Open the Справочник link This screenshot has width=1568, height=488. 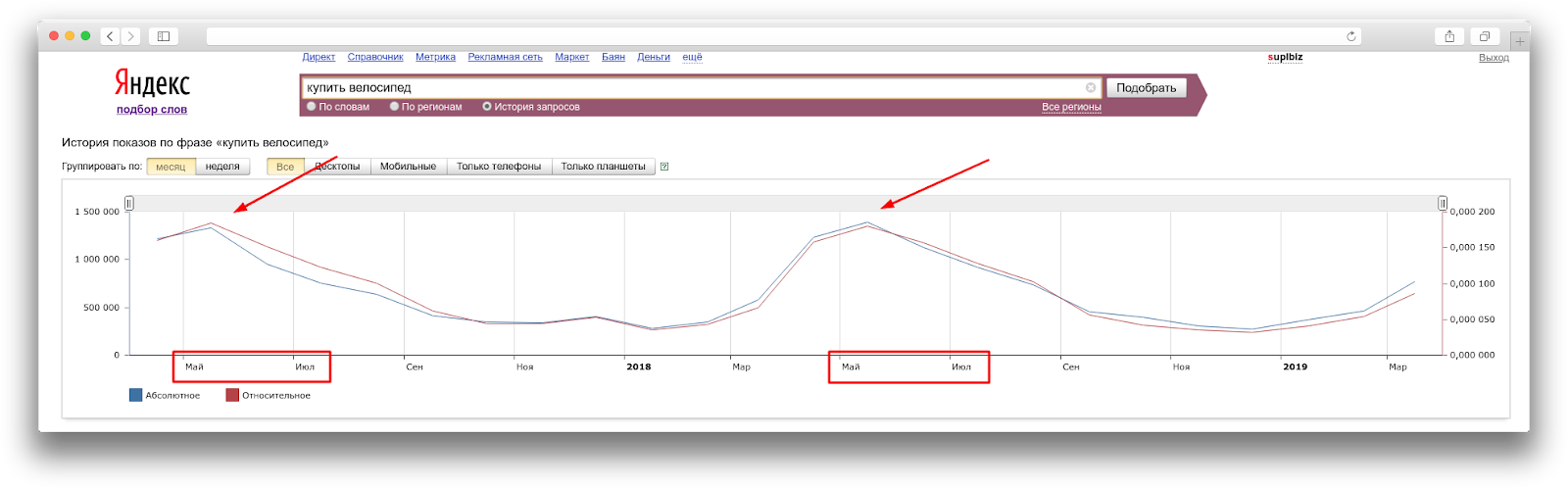click(x=375, y=57)
